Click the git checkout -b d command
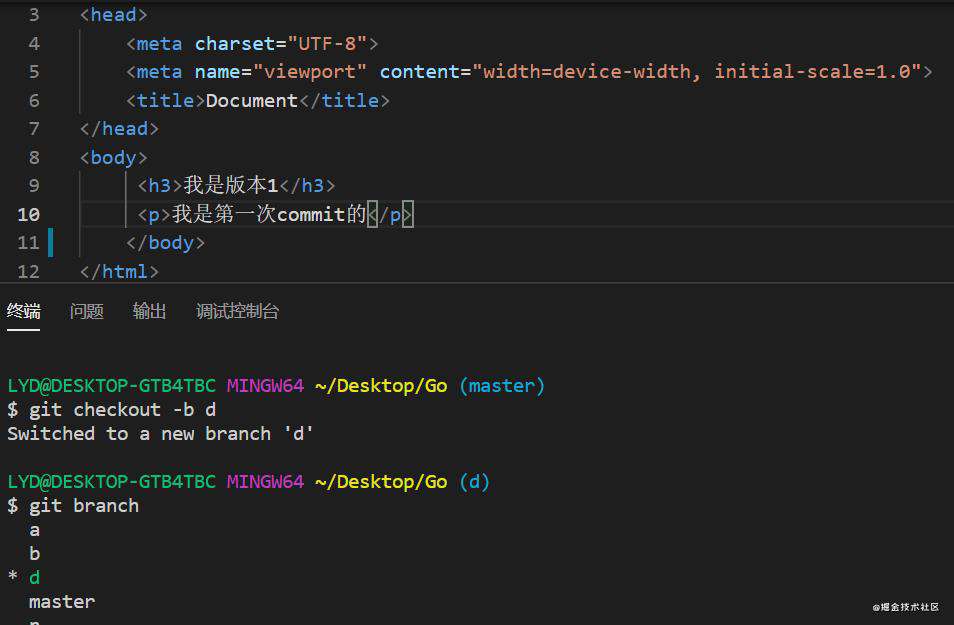954x625 pixels. [122, 410]
